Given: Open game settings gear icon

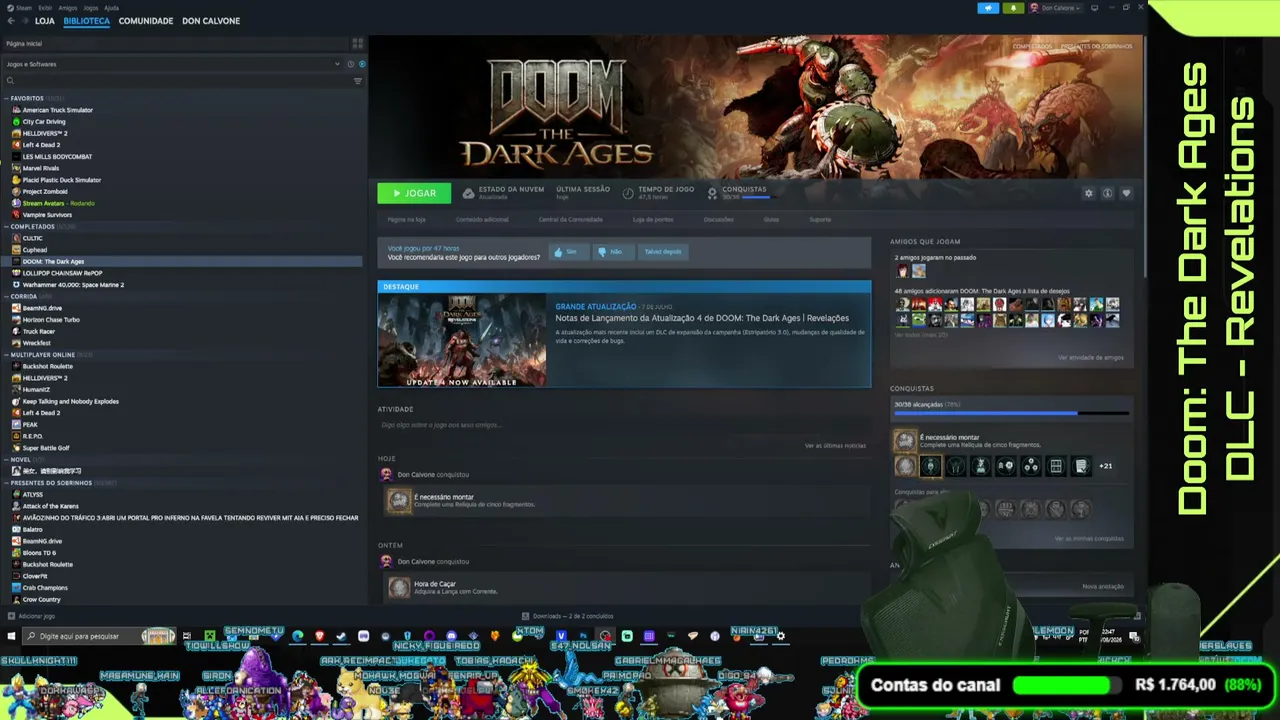Looking at the screenshot, I should coord(1089,193).
